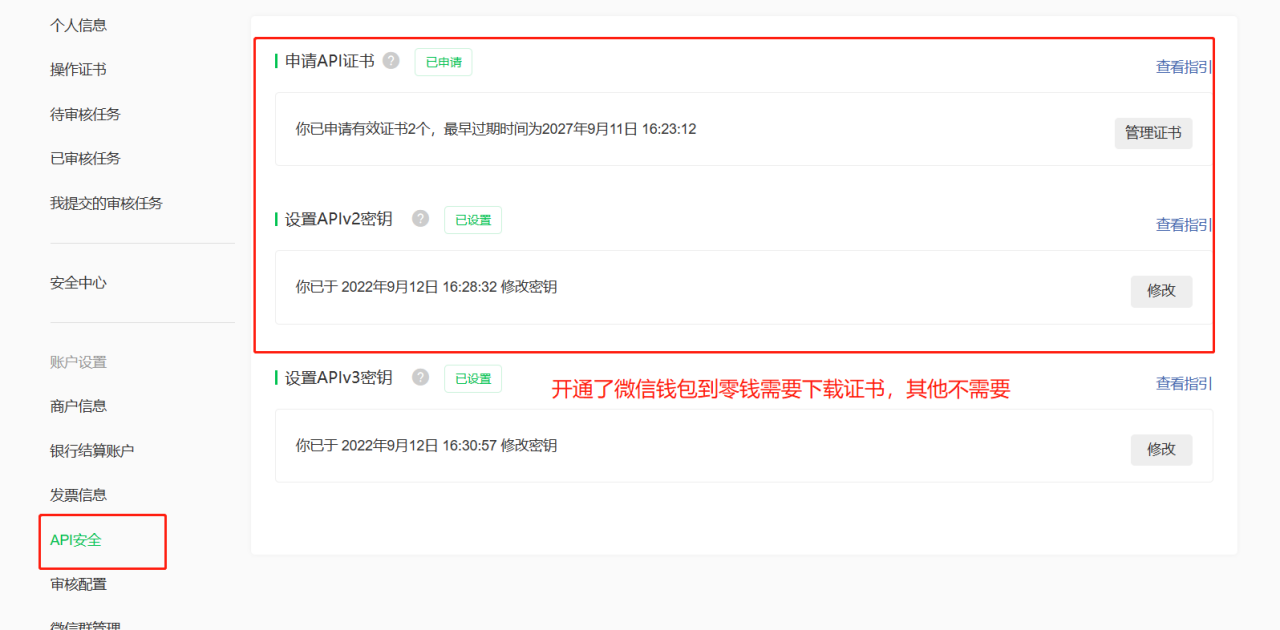Screen dimensions: 1280x630
Task: Open 待审核任务 sidebar item
Action: pyautogui.click(x=85, y=114)
